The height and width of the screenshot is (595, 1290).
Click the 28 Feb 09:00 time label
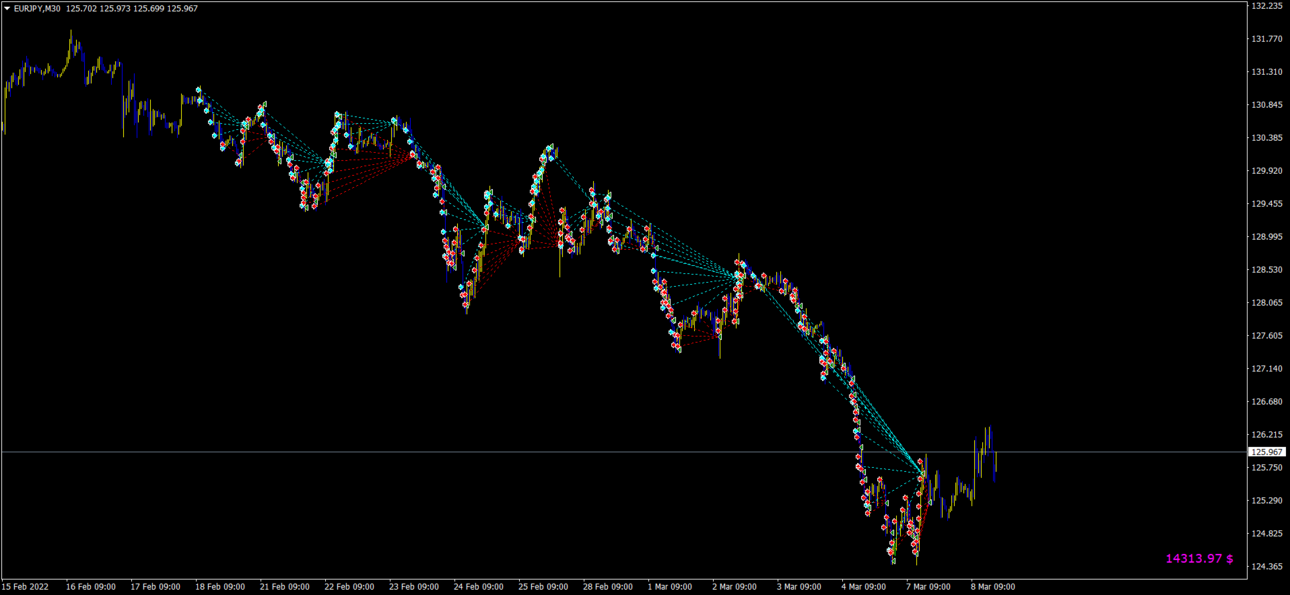609,587
